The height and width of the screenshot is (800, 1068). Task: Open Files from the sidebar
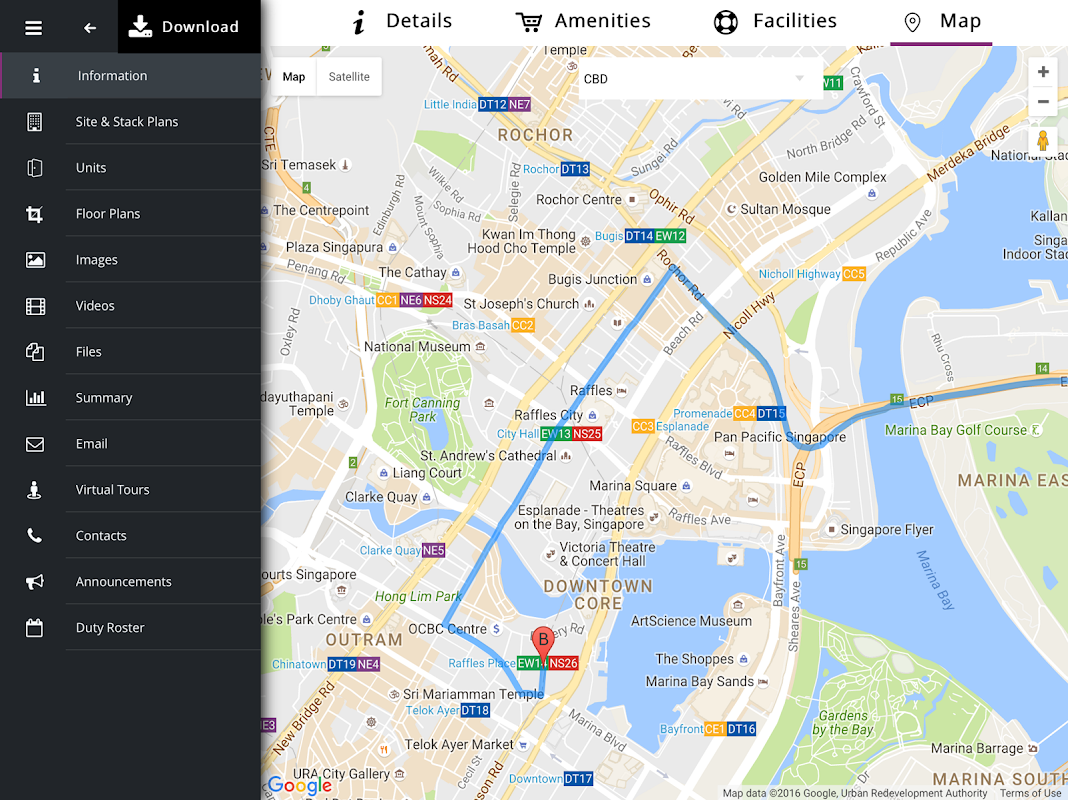click(131, 351)
